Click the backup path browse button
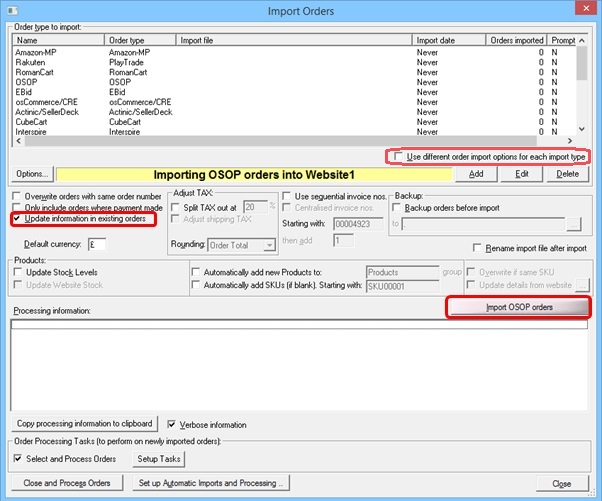Viewport: 602px width, 501px height. pos(574,224)
